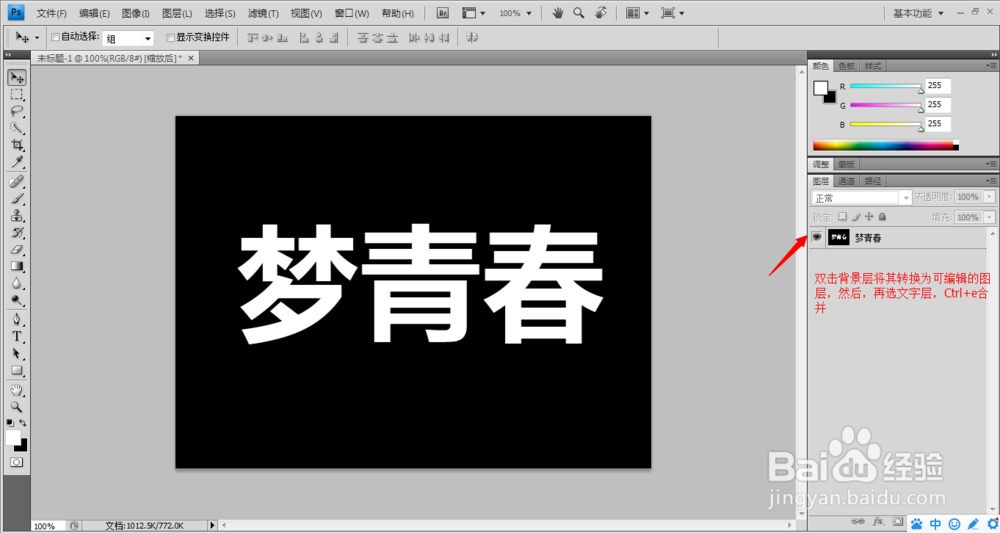
Task: Click the G value input field
Action: 938,105
